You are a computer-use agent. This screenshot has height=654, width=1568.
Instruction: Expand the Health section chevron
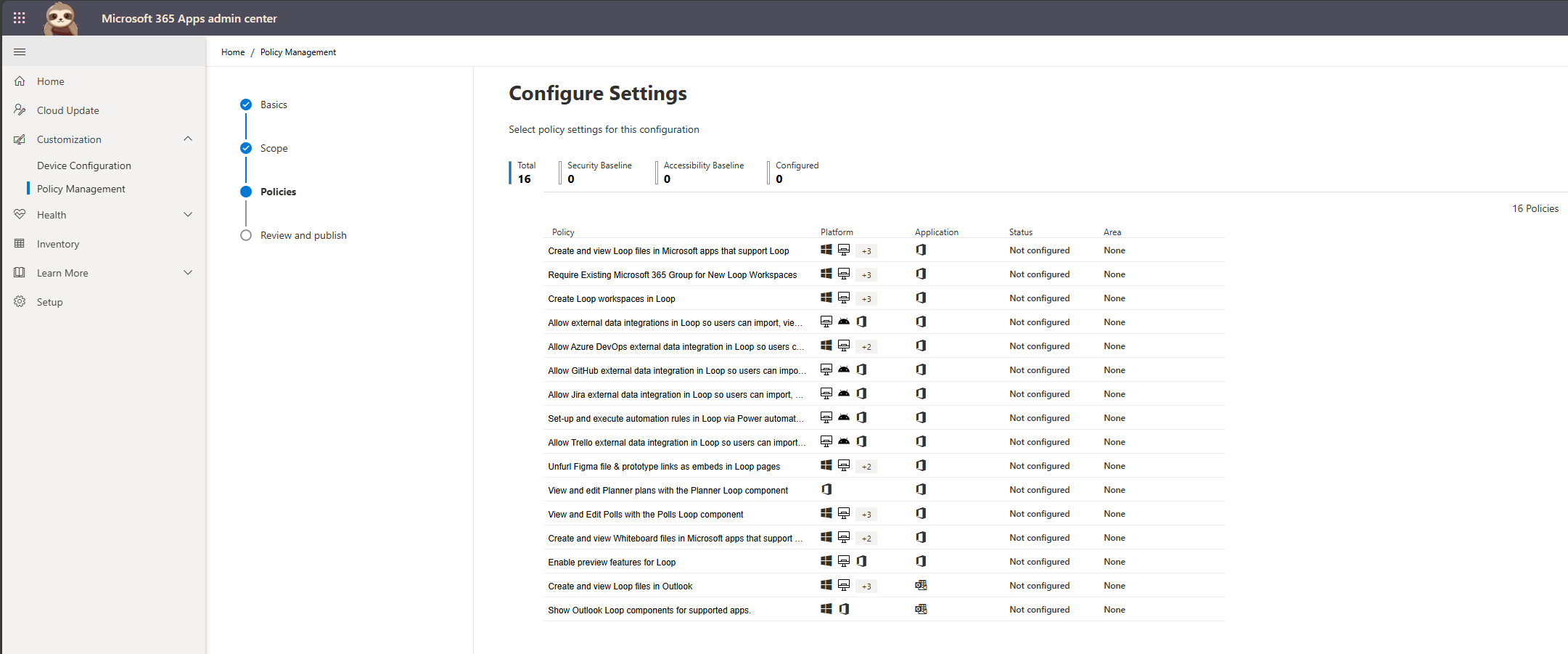[x=188, y=214]
